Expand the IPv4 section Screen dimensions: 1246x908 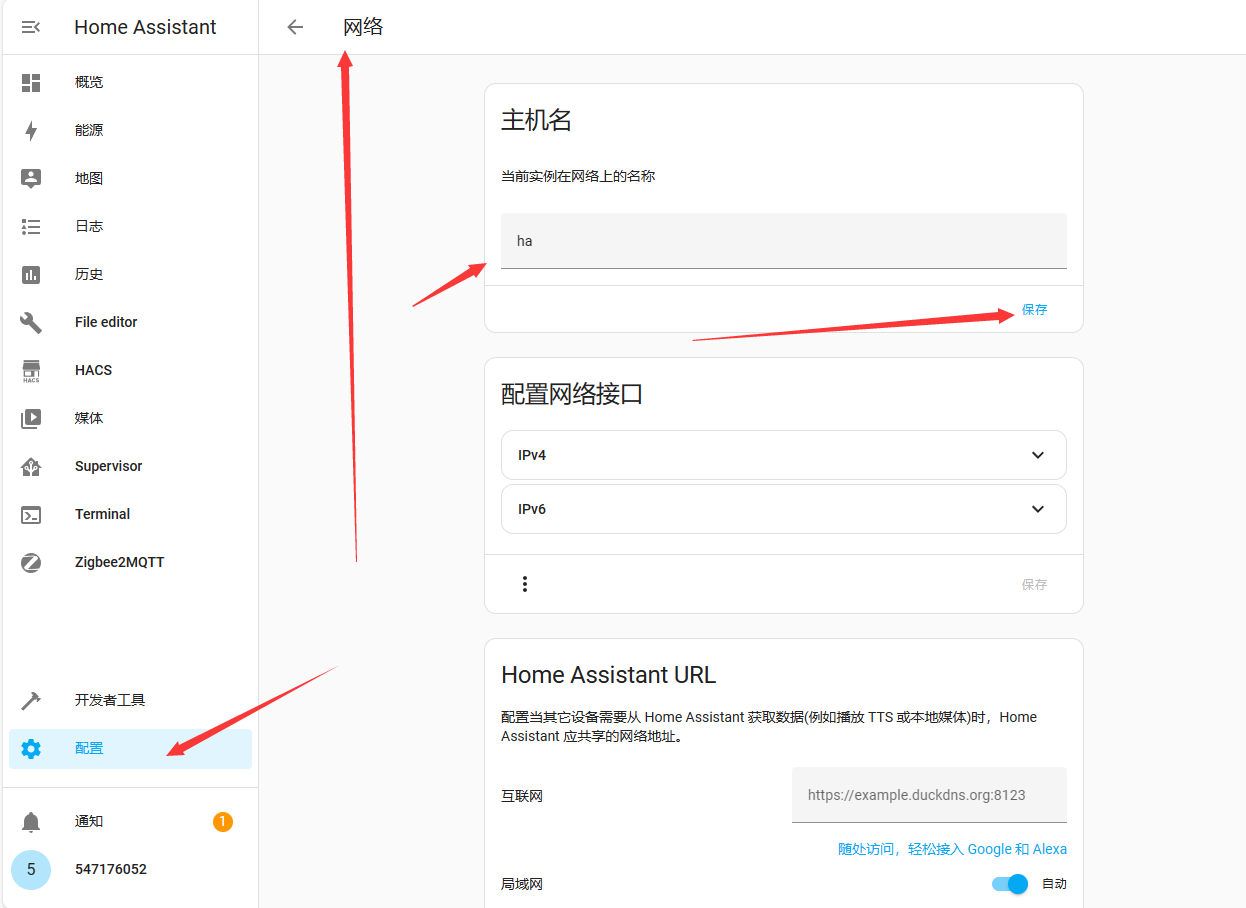784,455
